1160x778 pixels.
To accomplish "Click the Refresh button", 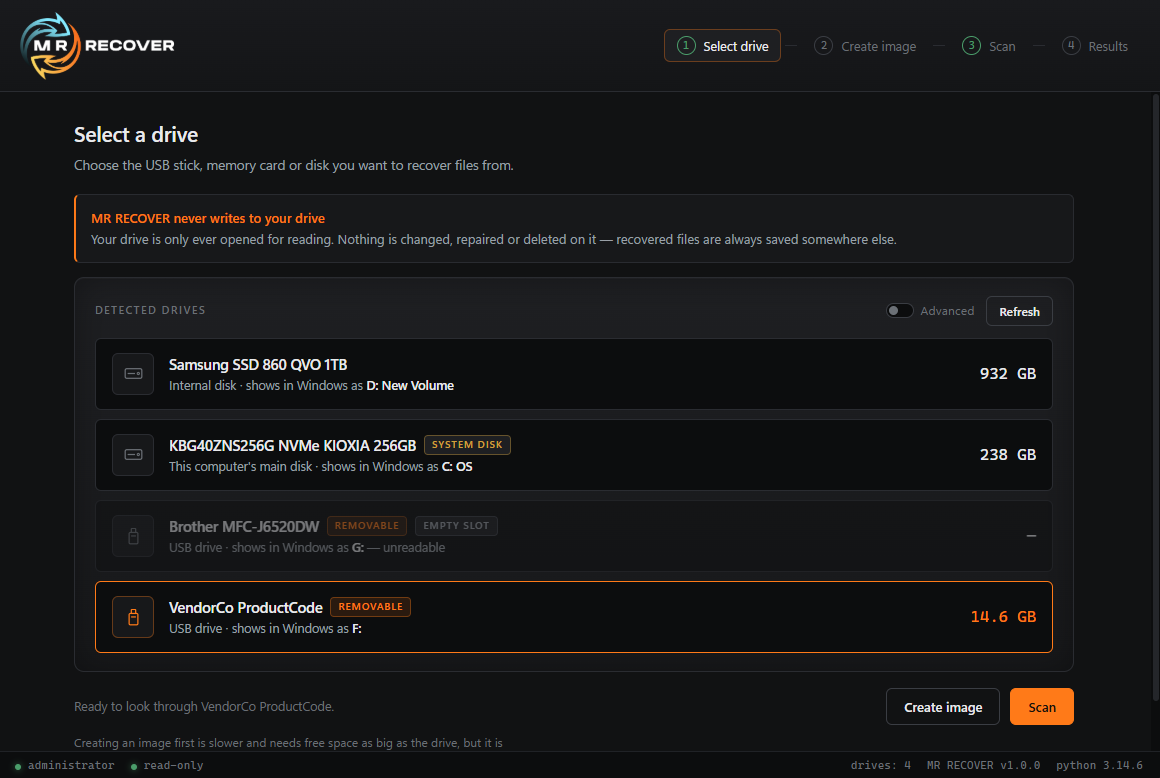I will (x=1019, y=311).
